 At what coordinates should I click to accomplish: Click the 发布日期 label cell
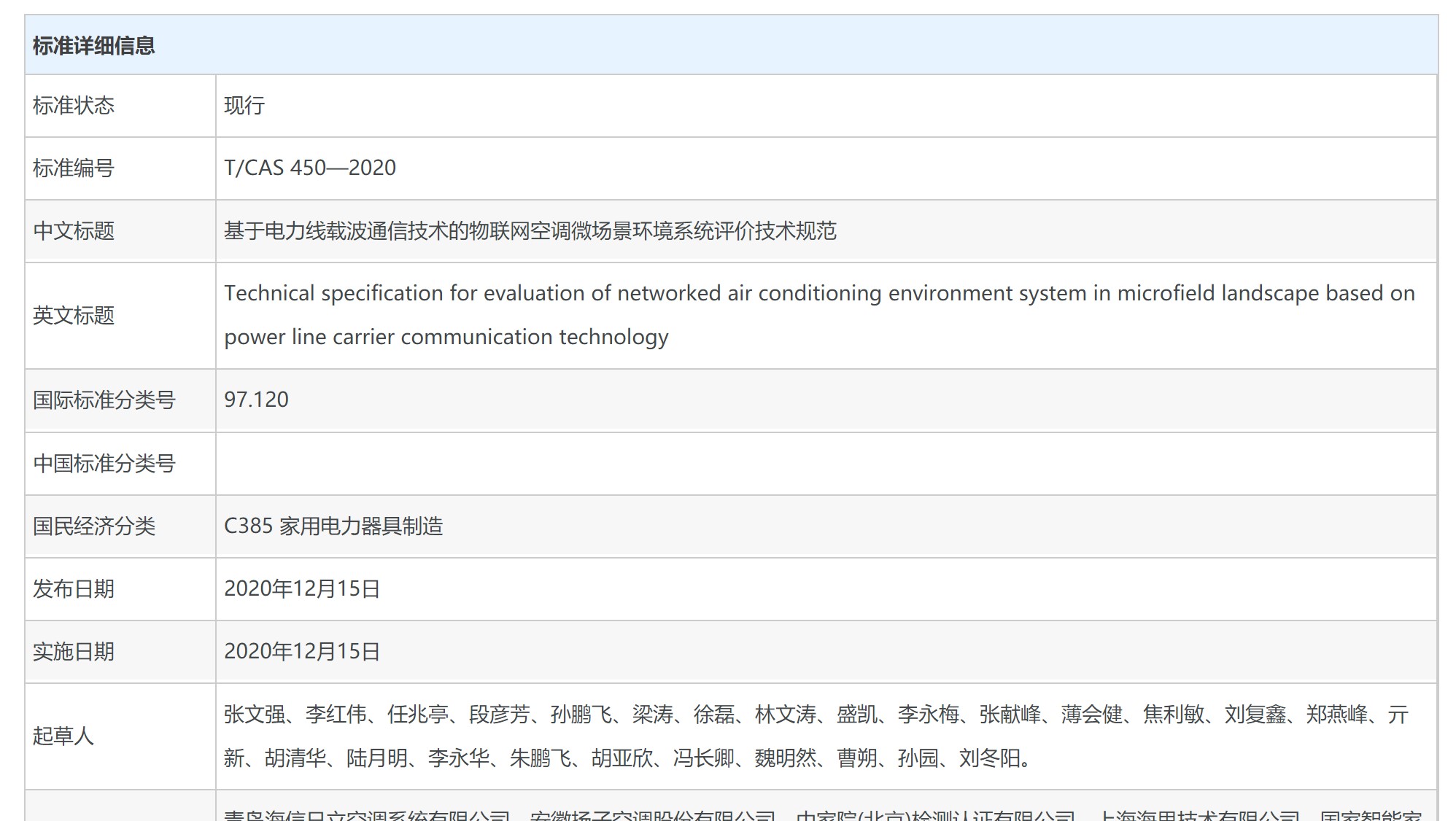coord(74,589)
